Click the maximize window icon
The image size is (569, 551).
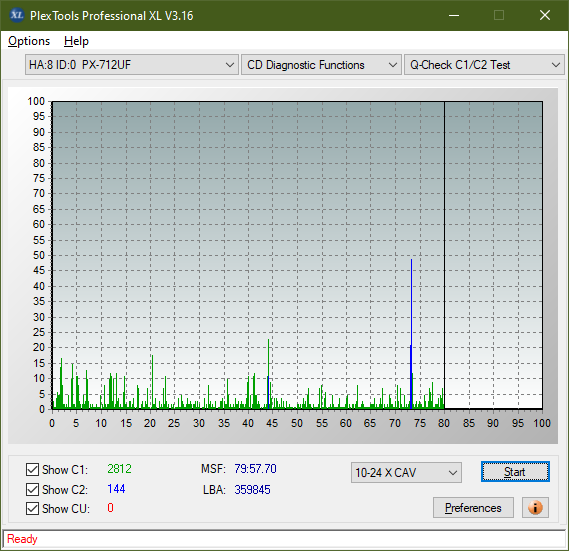point(499,15)
